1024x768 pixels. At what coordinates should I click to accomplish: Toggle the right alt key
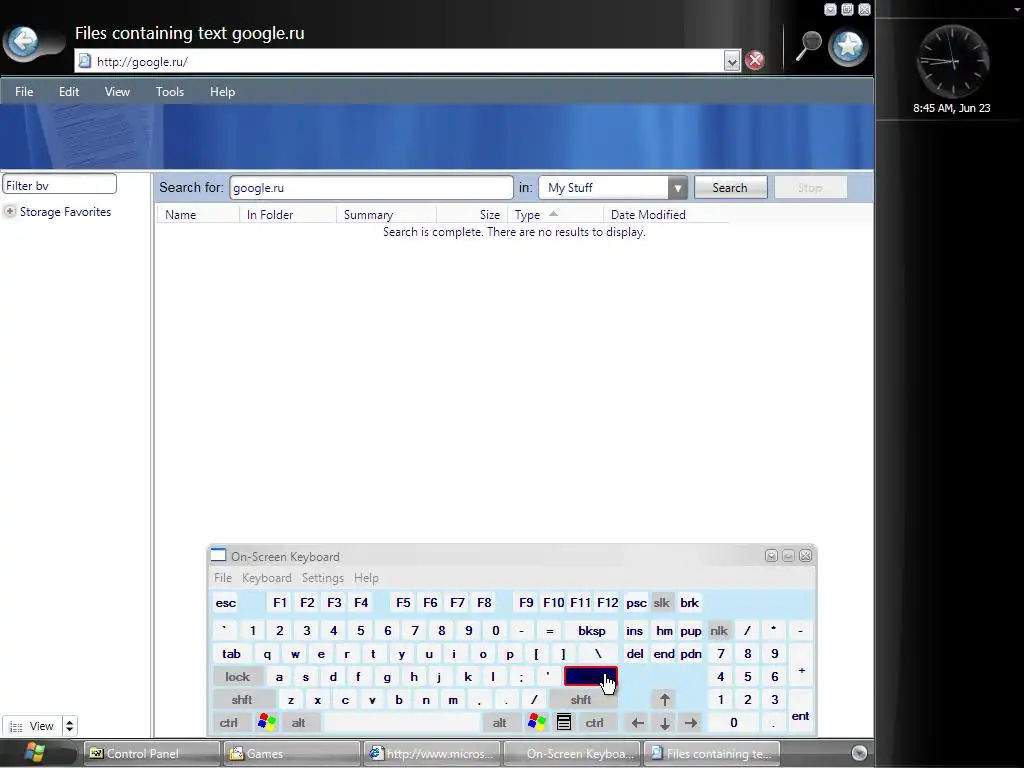pyautogui.click(x=500, y=723)
